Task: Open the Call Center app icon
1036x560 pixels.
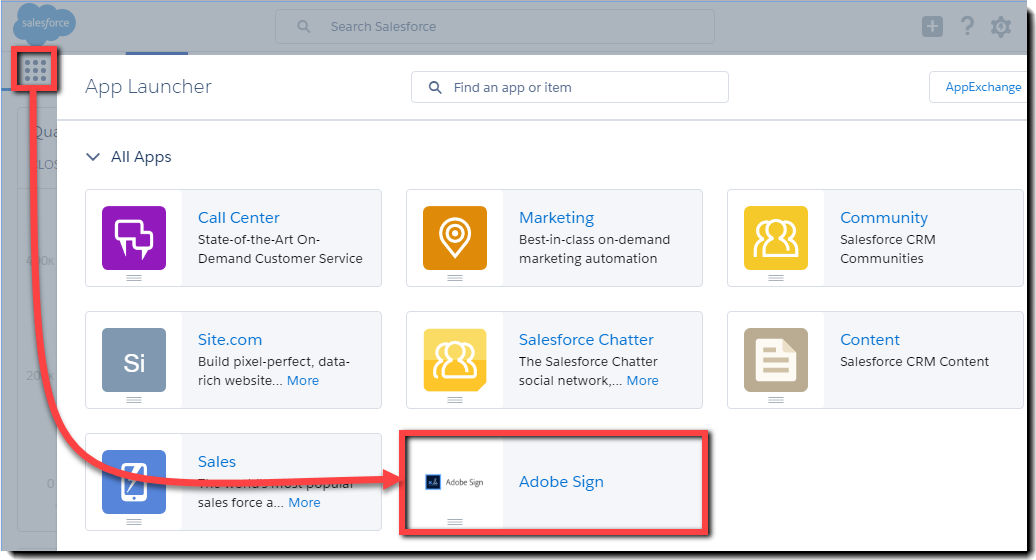Action: (134, 238)
